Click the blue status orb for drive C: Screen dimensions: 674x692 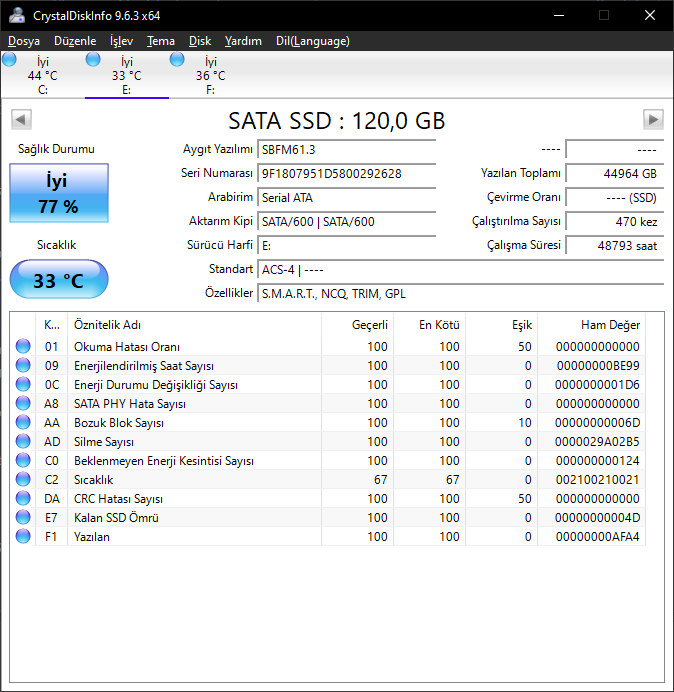(x=9, y=59)
